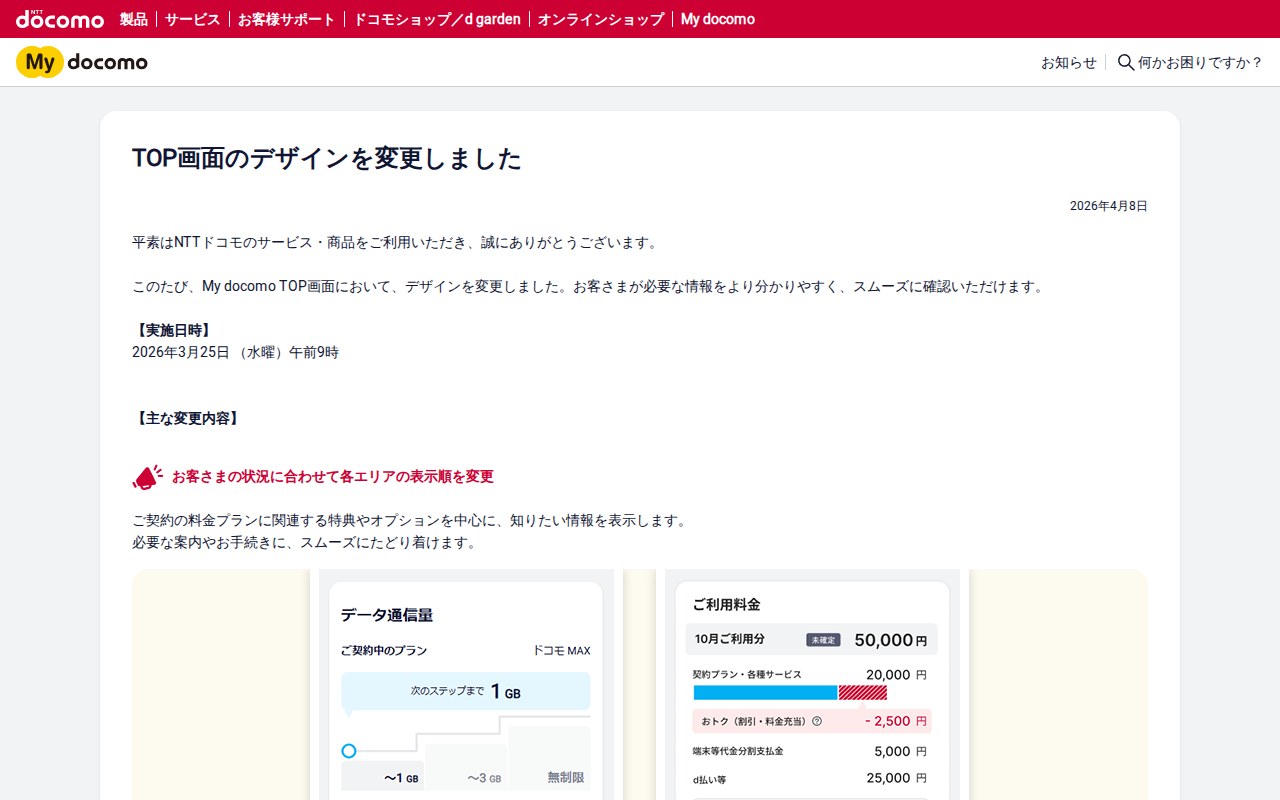Click the 未確定 badge

(824, 640)
